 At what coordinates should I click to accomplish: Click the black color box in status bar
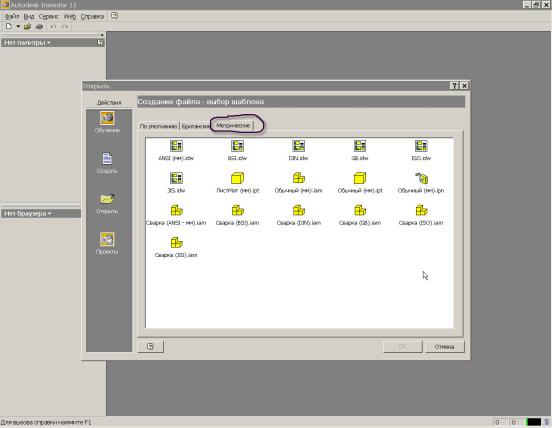[x=534, y=422]
